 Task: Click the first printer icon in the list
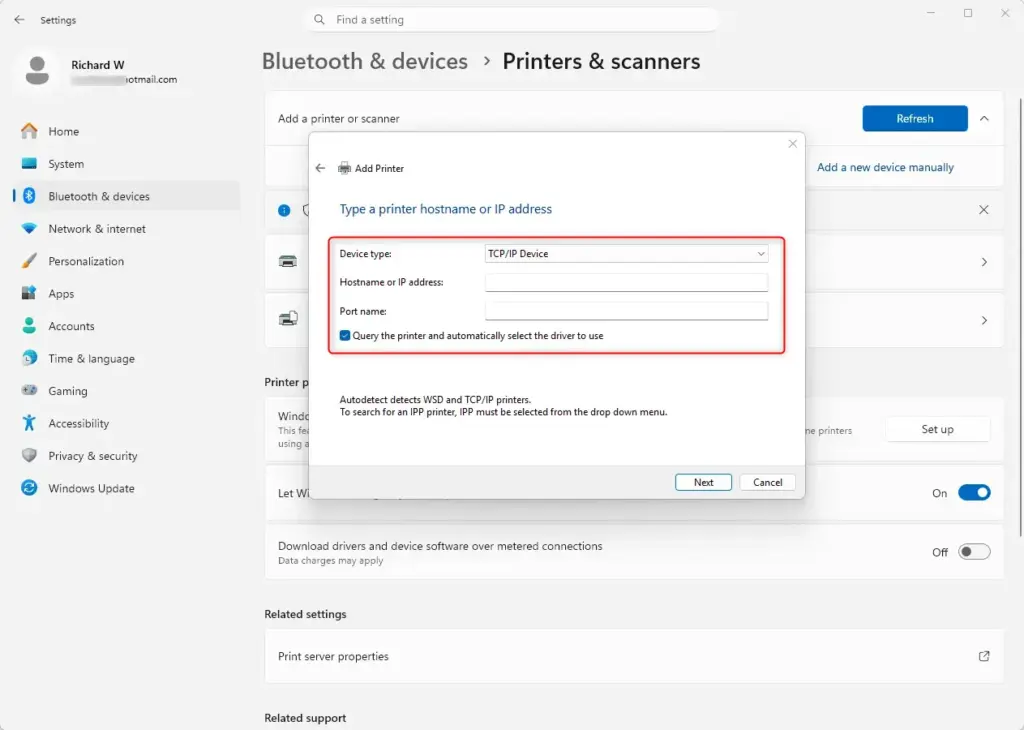pyautogui.click(x=288, y=261)
